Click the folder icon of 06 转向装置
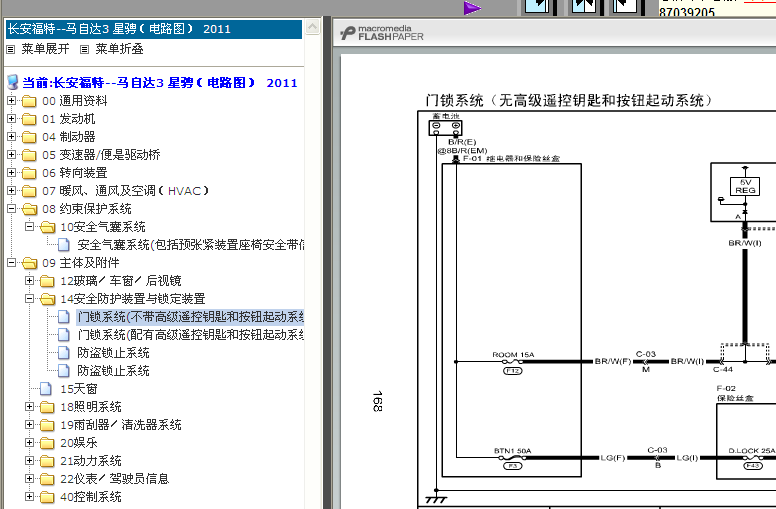Viewport: 776px width, 509px height. pos(29,173)
